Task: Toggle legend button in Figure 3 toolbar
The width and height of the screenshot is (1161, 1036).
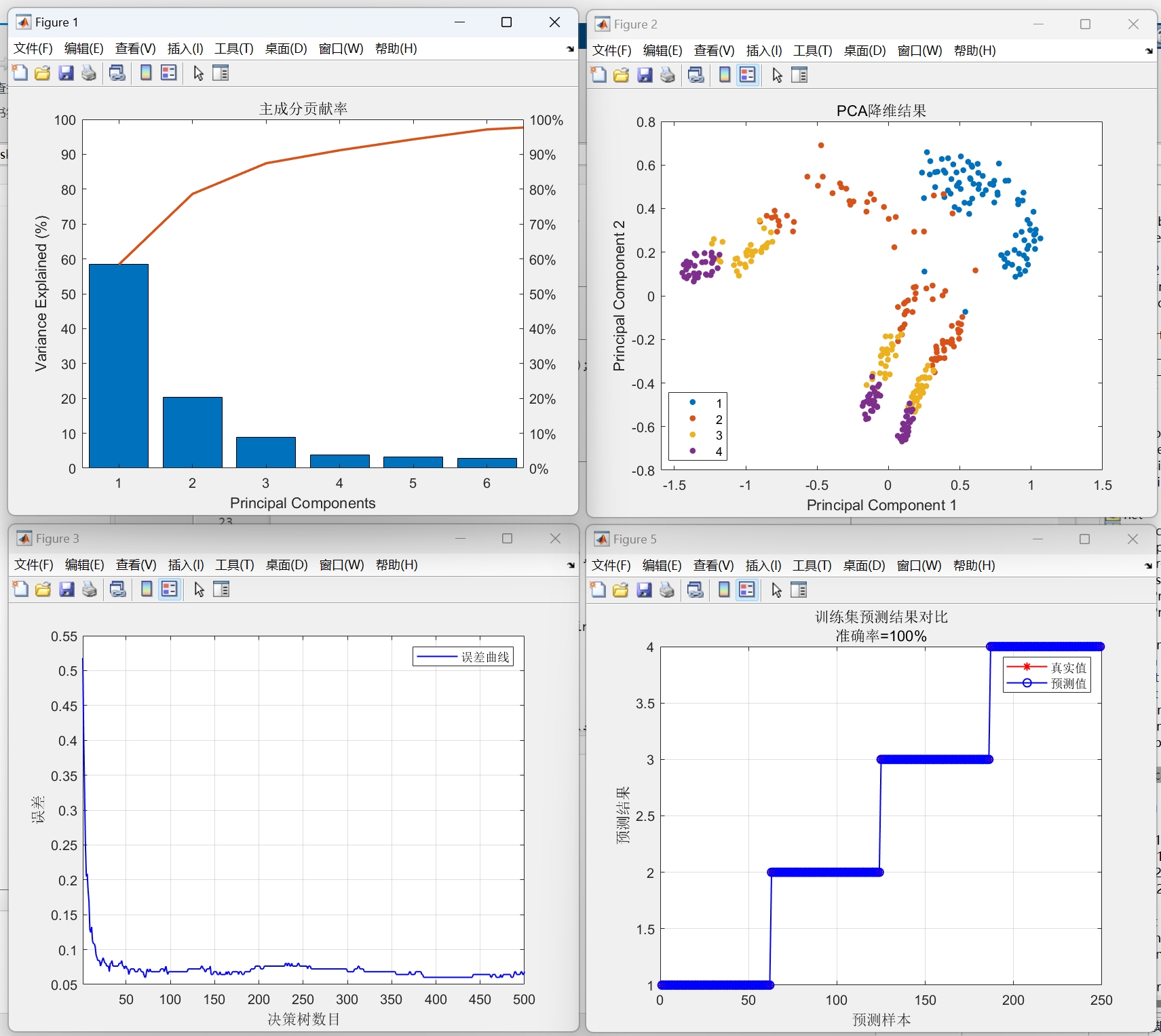Action: click(170, 589)
